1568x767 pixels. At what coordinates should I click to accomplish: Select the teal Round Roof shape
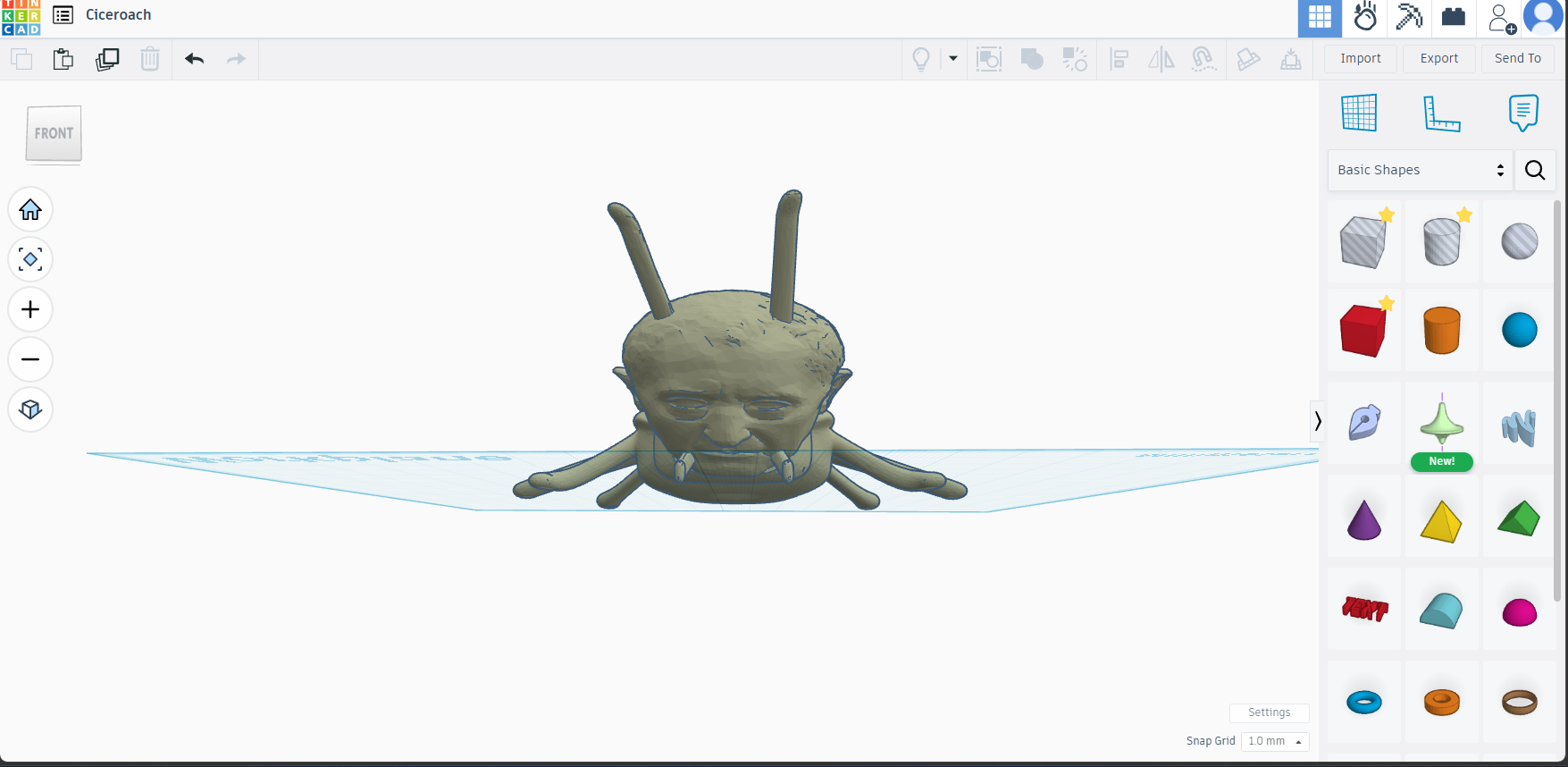click(1441, 610)
